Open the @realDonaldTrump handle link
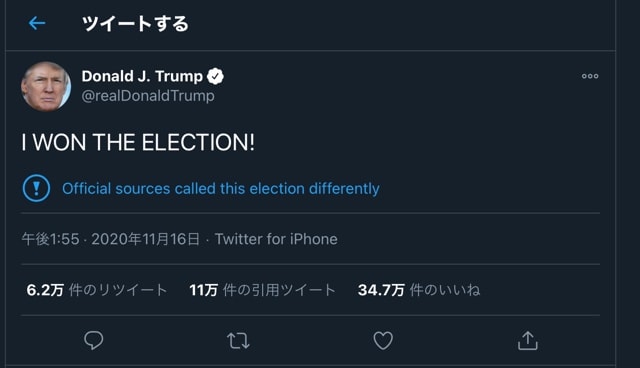 148,96
